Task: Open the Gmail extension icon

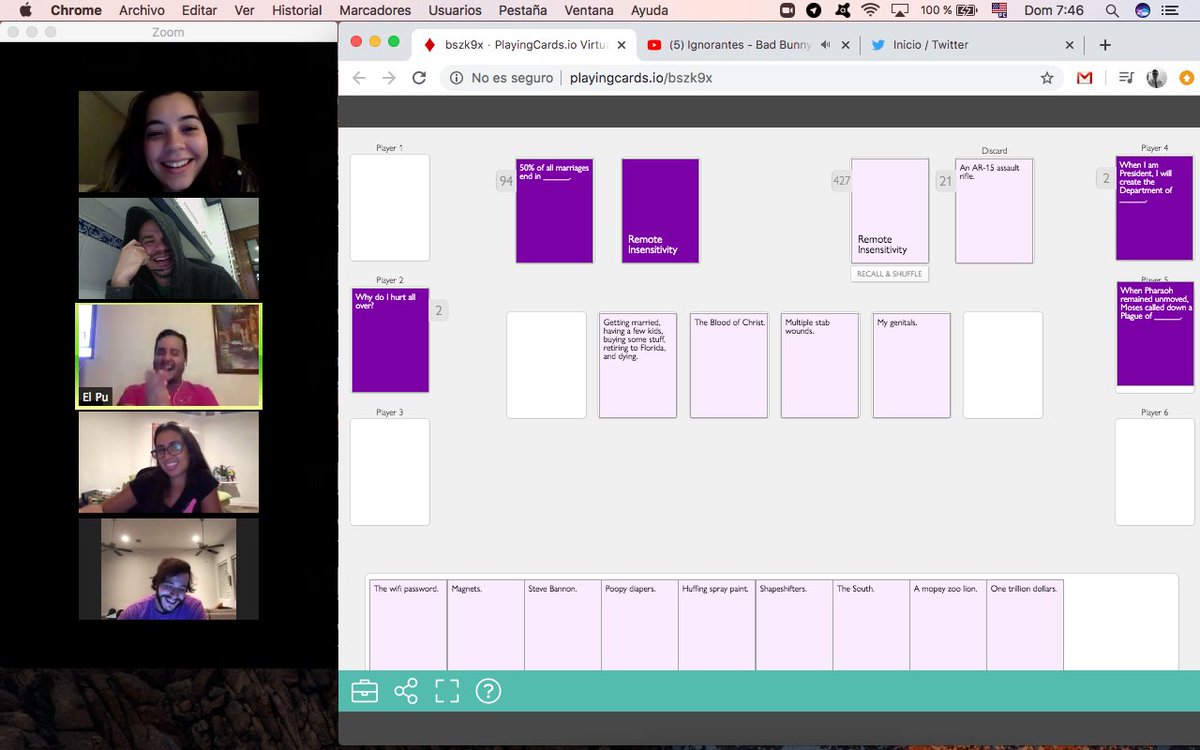Action: pyautogui.click(x=1085, y=78)
